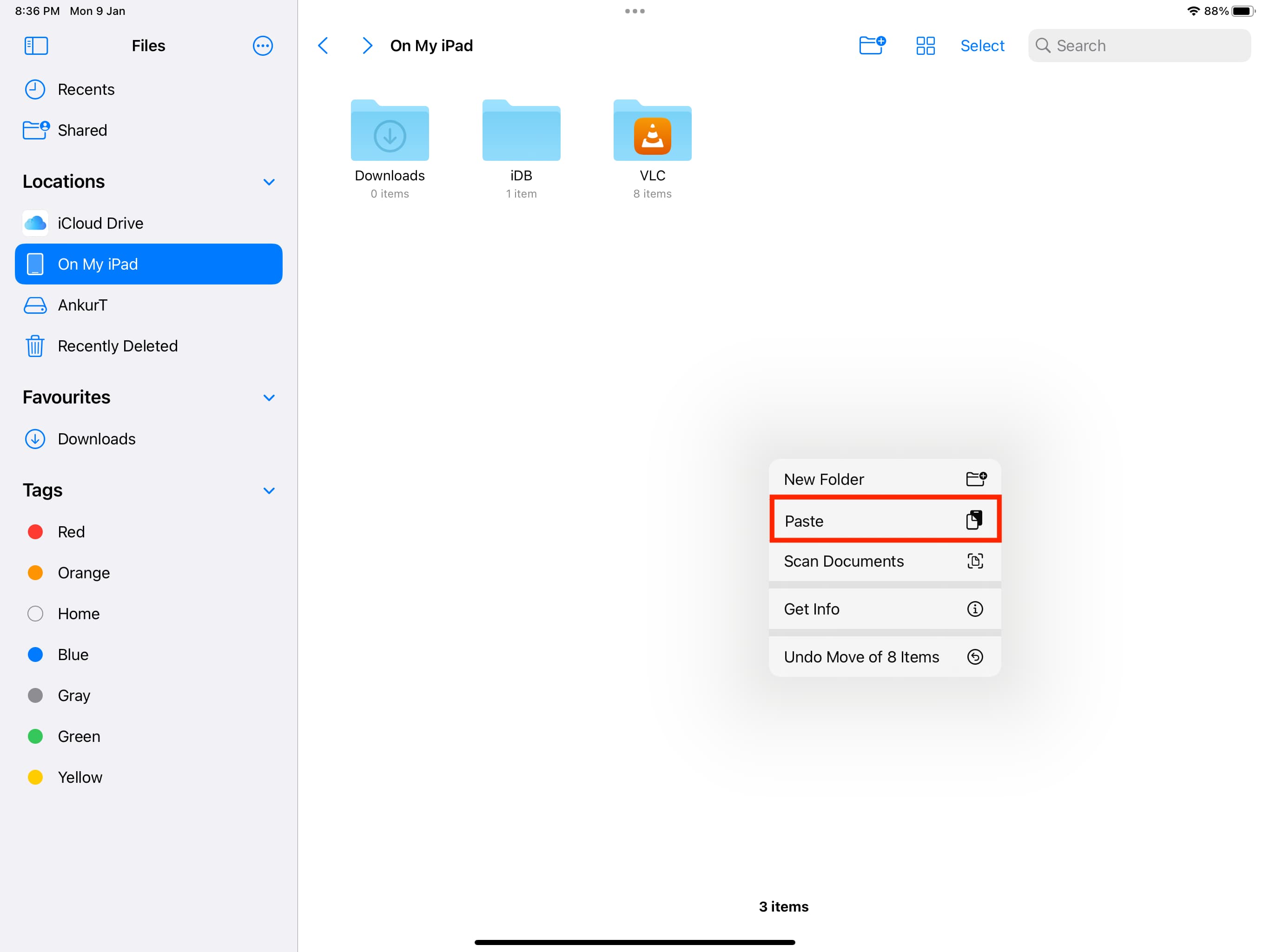Image resolution: width=1270 pixels, height=952 pixels.
Task: Select the Gray tag
Action: pyautogui.click(x=148, y=695)
